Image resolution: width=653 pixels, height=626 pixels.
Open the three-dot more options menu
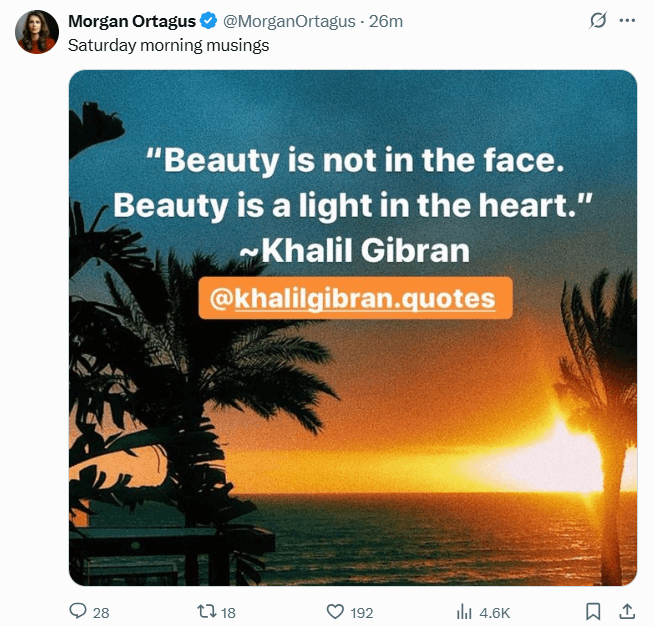(x=627, y=20)
